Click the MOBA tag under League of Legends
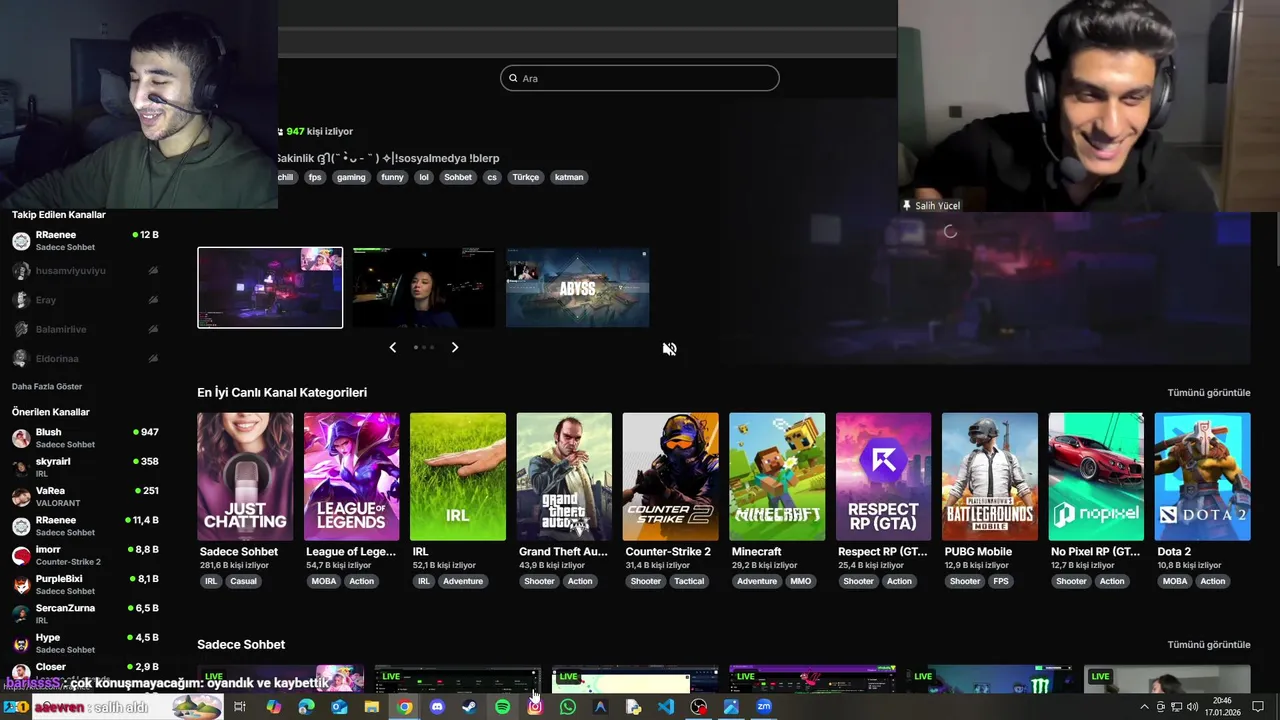The image size is (1280, 720). click(x=324, y=581)
